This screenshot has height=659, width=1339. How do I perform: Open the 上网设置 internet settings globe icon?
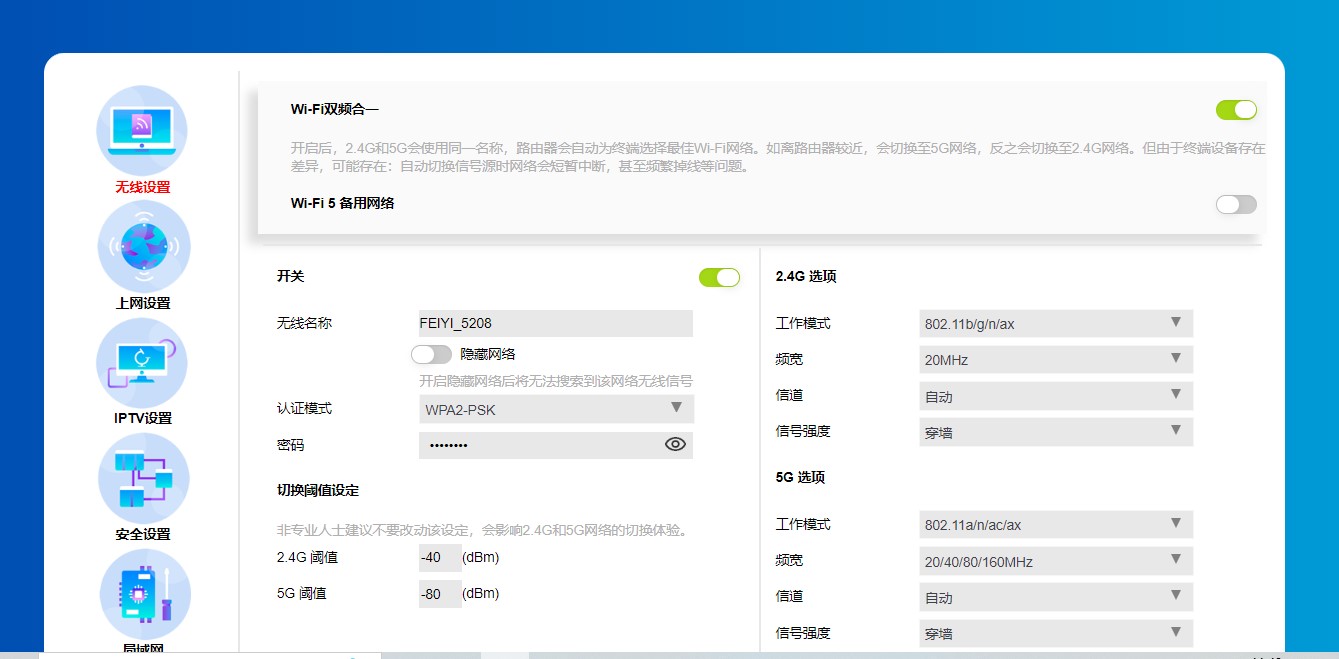tap(144, 246)
